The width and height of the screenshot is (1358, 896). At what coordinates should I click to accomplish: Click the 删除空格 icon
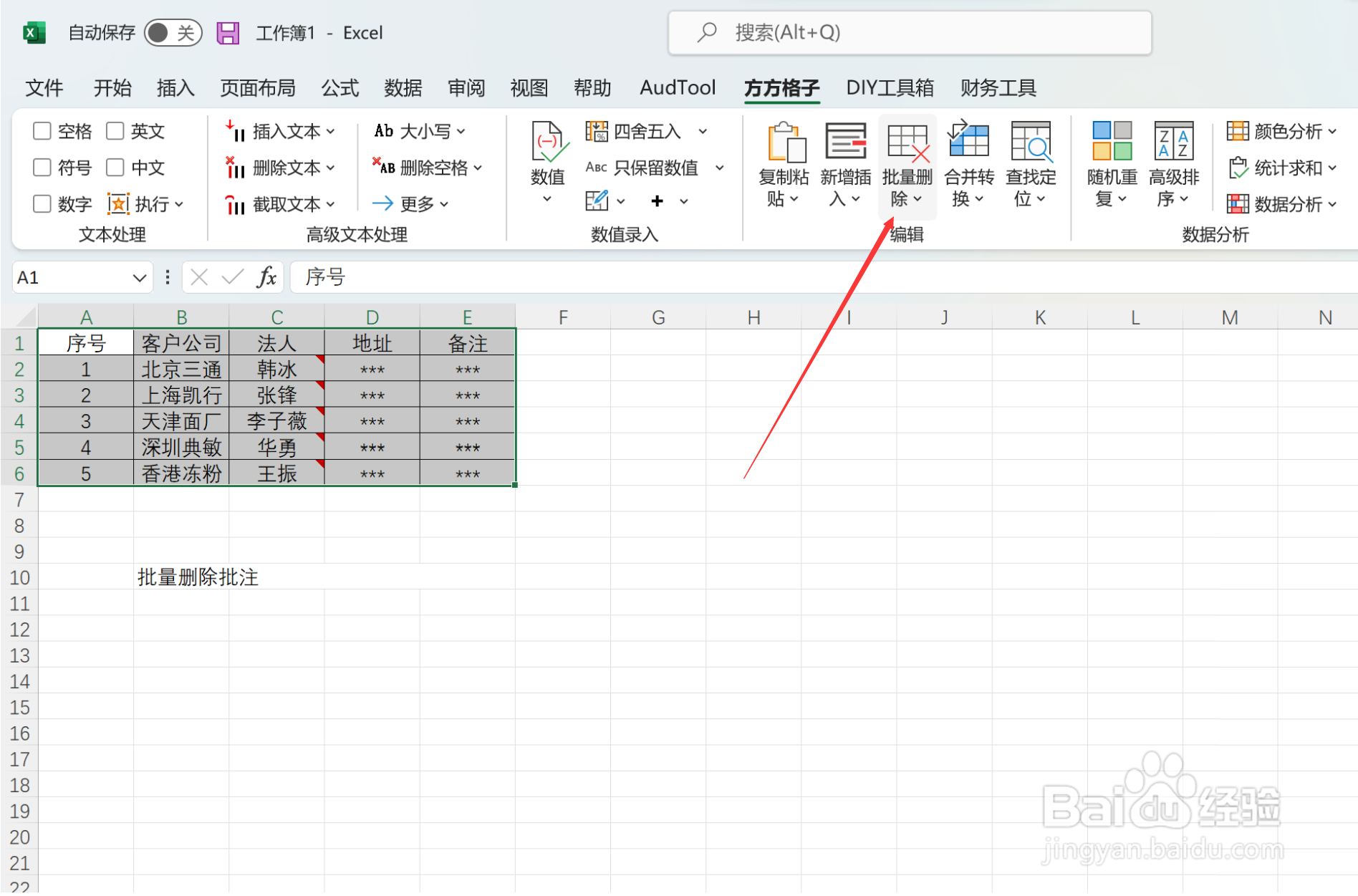[x=383, y=165]
